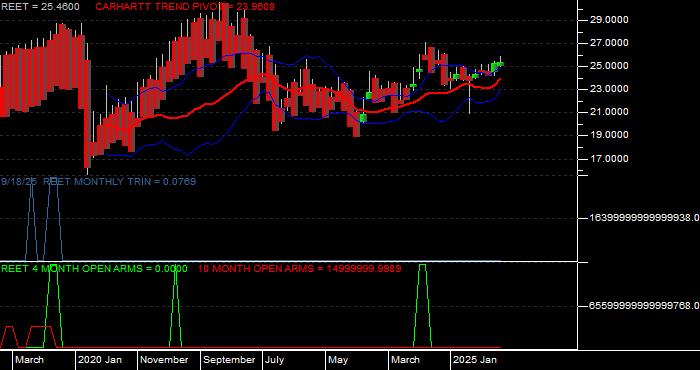Click the March label before 2025 Jan
The height and width of the screenshot is (370, 700).
click(406, 360)
